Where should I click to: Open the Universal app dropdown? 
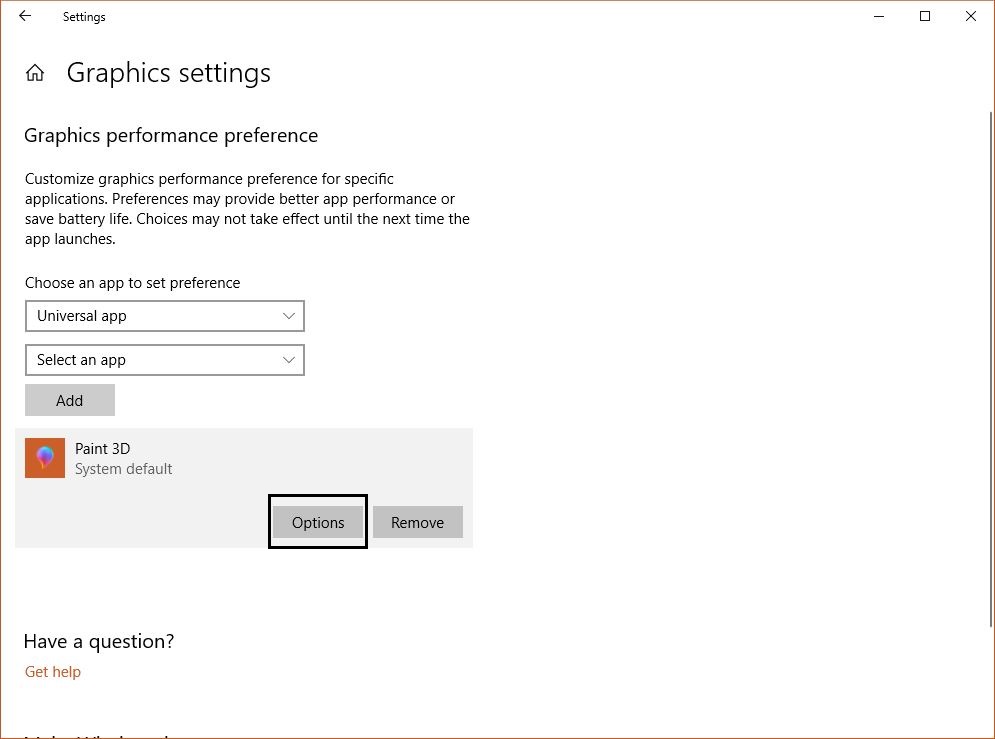click(x=165, y=316)
